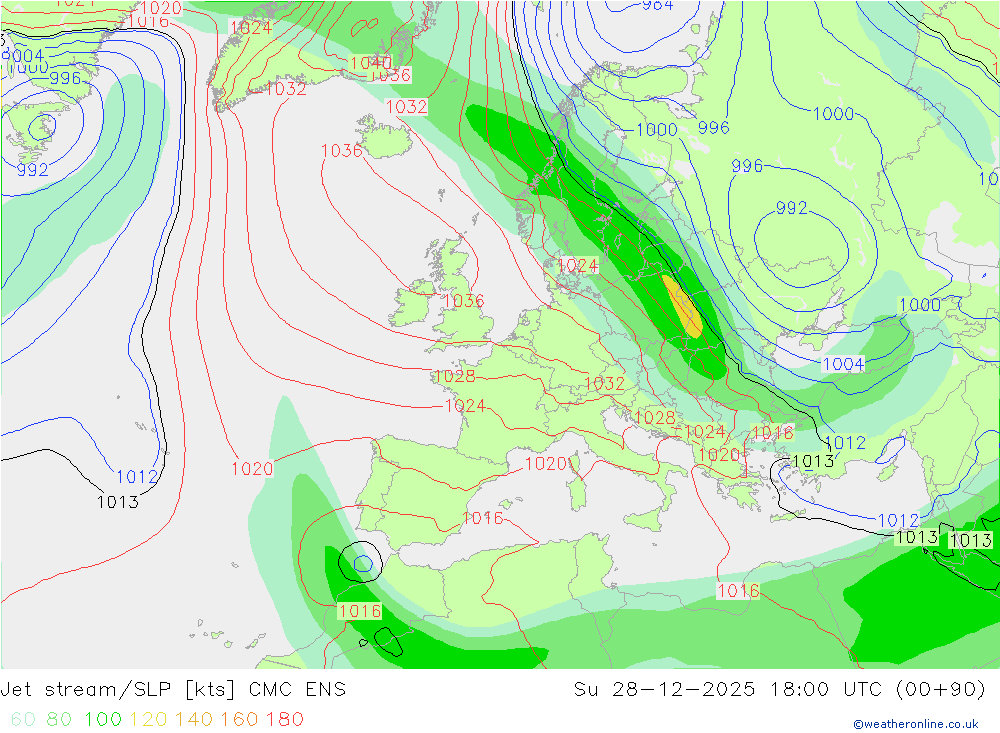Click the 1020 label near Sardinia
This screenshot has height=733, width=1000.
click(x=545, y=464)
